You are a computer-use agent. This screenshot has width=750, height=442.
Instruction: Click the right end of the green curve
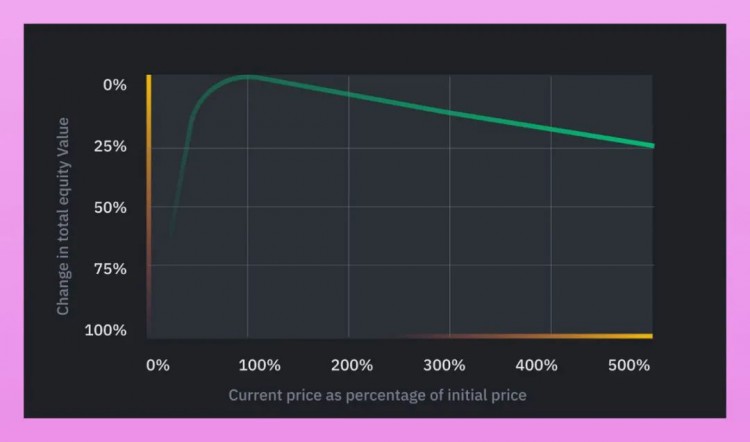651,145
